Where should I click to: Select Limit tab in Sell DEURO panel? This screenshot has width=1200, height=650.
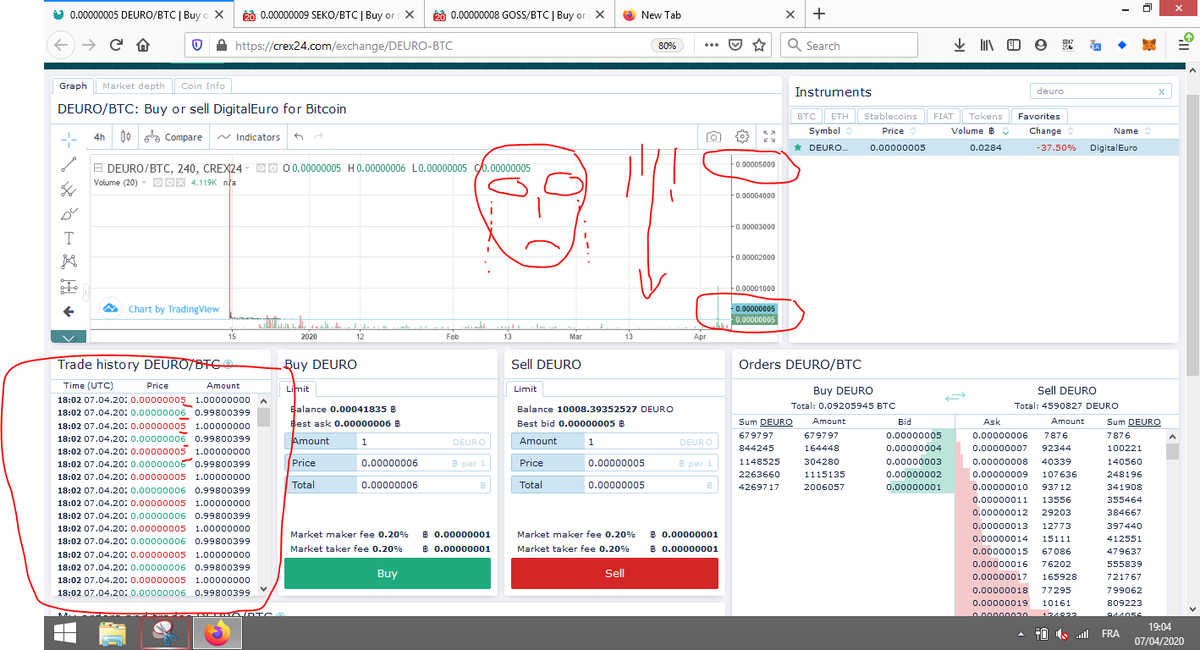[x=525, y=388]
